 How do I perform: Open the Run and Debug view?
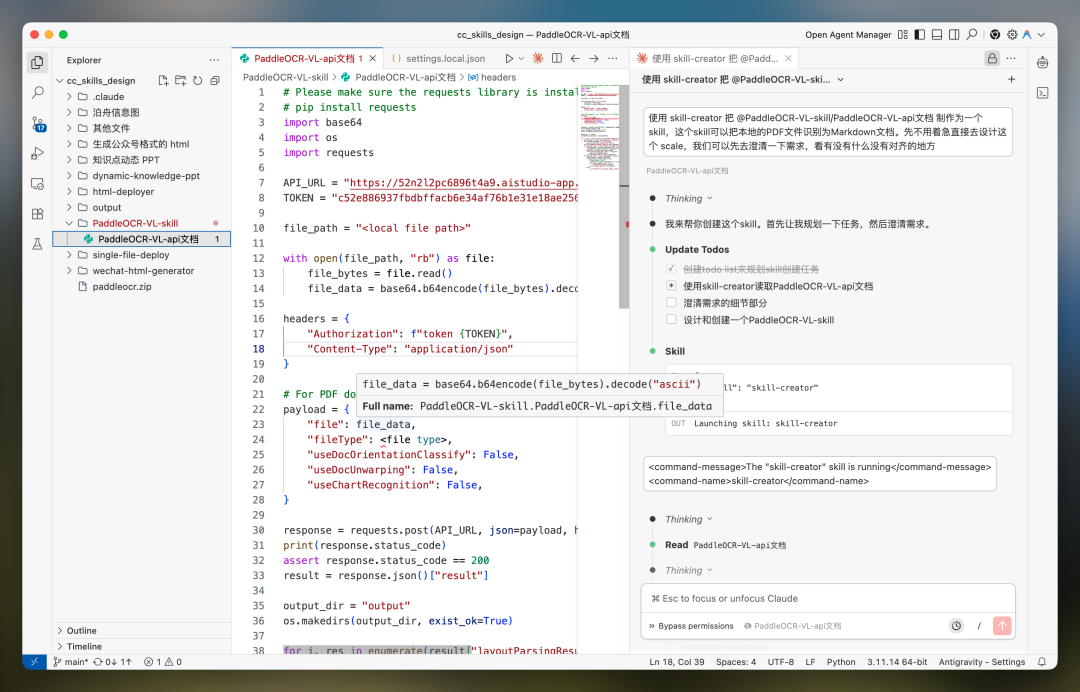pyautogui.click(x=37, y=153)
